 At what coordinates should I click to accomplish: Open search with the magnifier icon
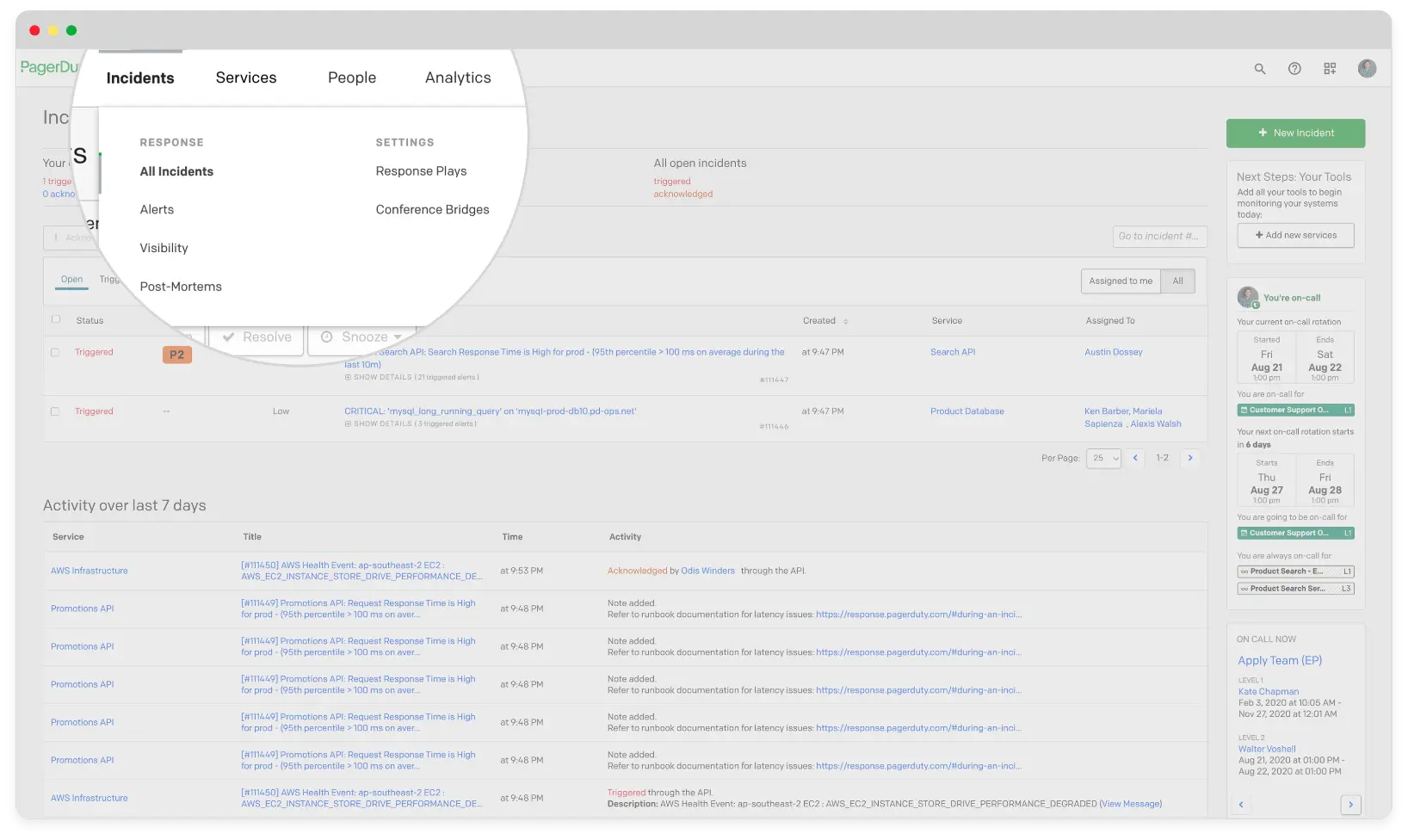(1260, 69)
